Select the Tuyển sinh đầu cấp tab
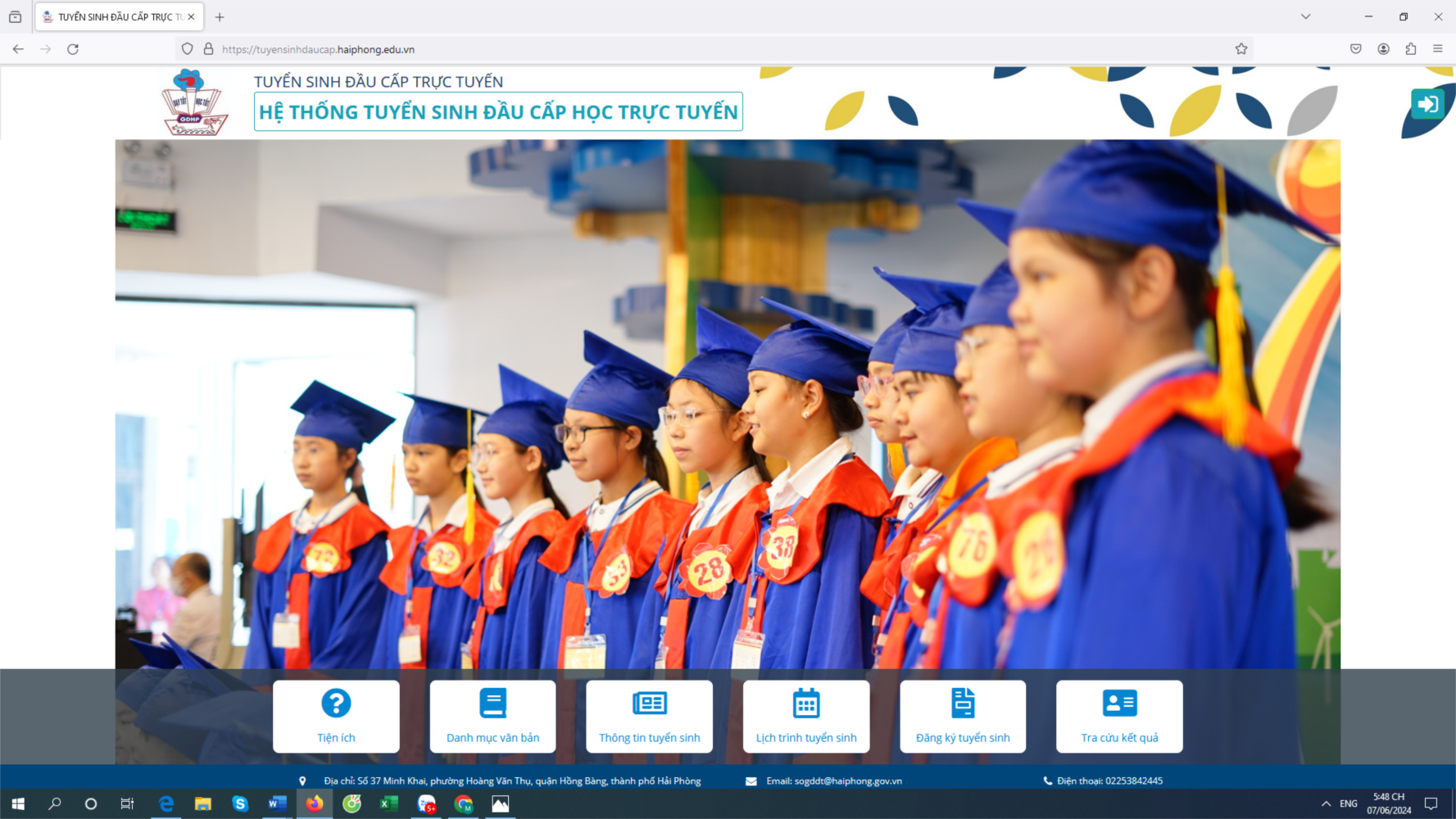Viewport: 1456px width, 819px height. (115, 16)
